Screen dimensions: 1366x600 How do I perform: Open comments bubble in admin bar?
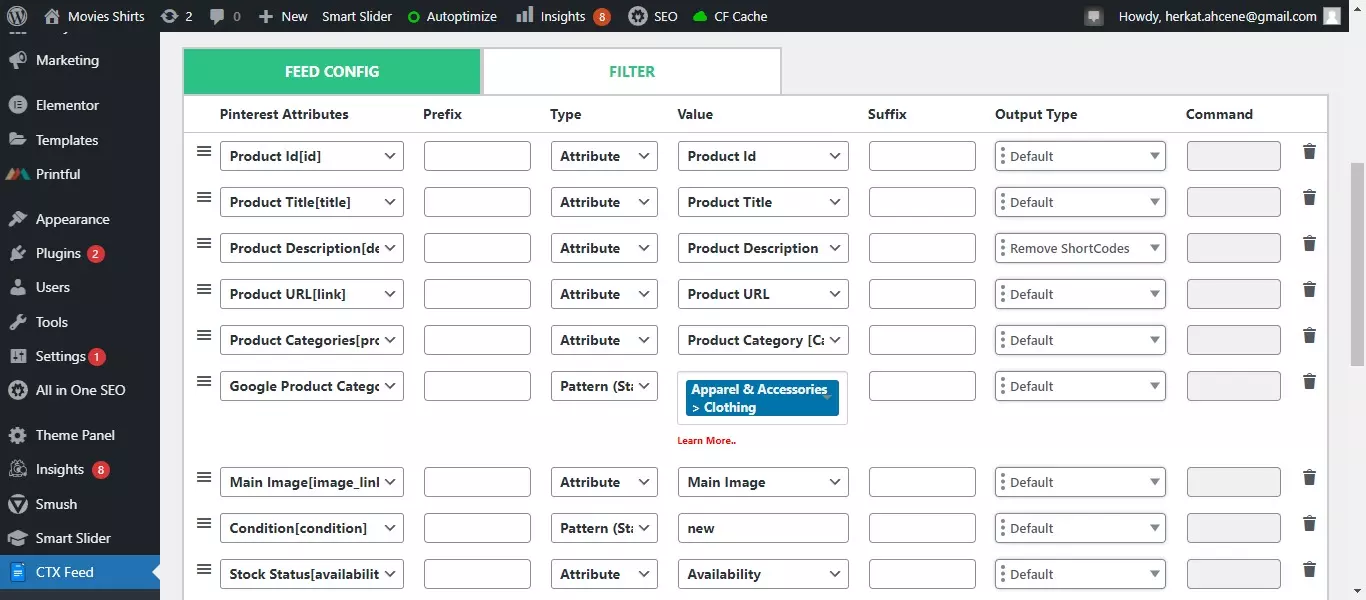click(x=225, y=16)
